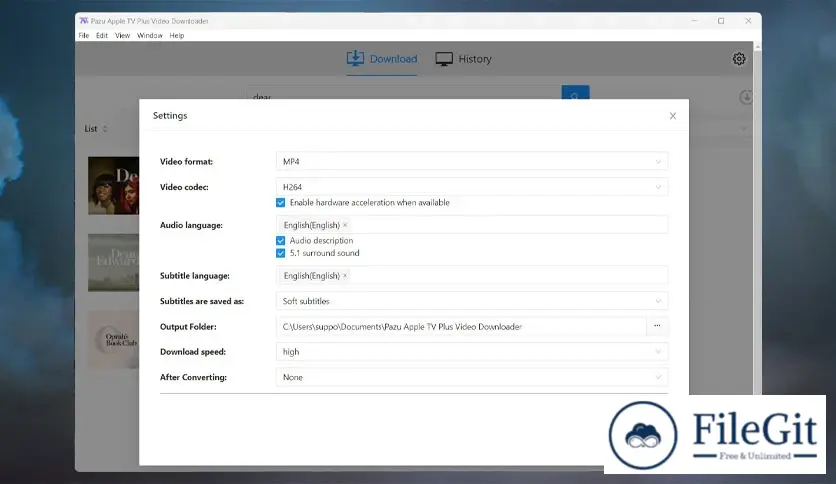Maximize the Pazu downloader window

point(721,21)
